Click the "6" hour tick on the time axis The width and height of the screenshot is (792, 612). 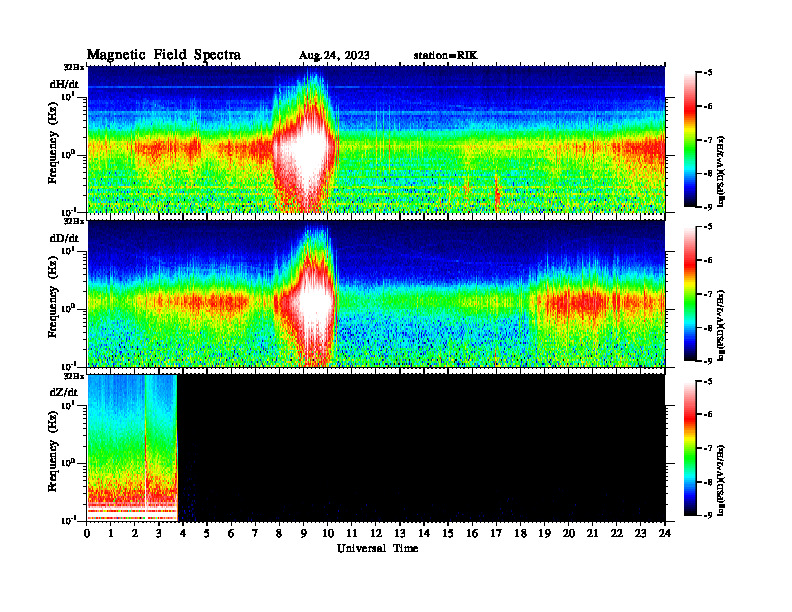pyautogui.click(x=231, y=533)
